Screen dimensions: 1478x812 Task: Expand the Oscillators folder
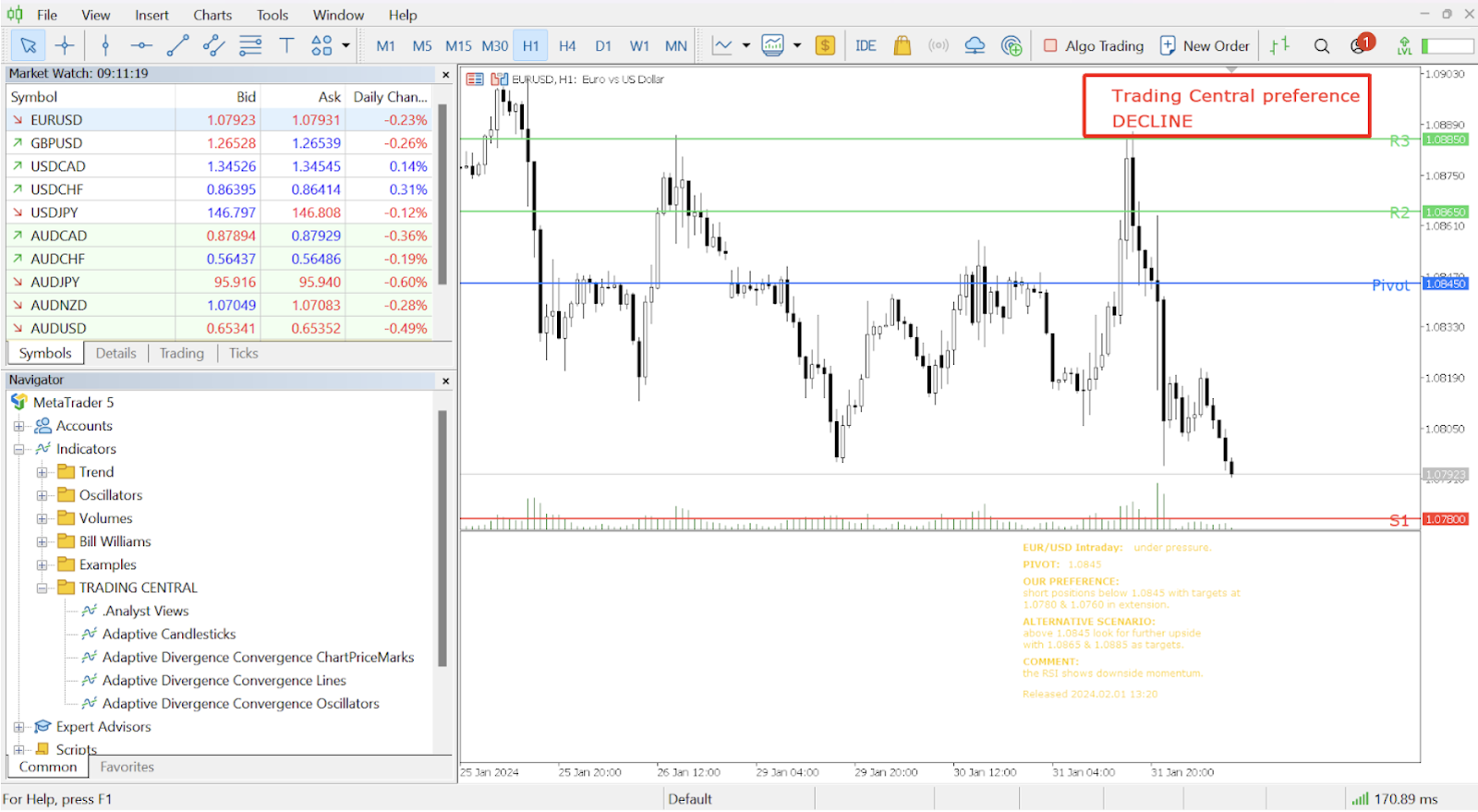[x=42, y=495]
